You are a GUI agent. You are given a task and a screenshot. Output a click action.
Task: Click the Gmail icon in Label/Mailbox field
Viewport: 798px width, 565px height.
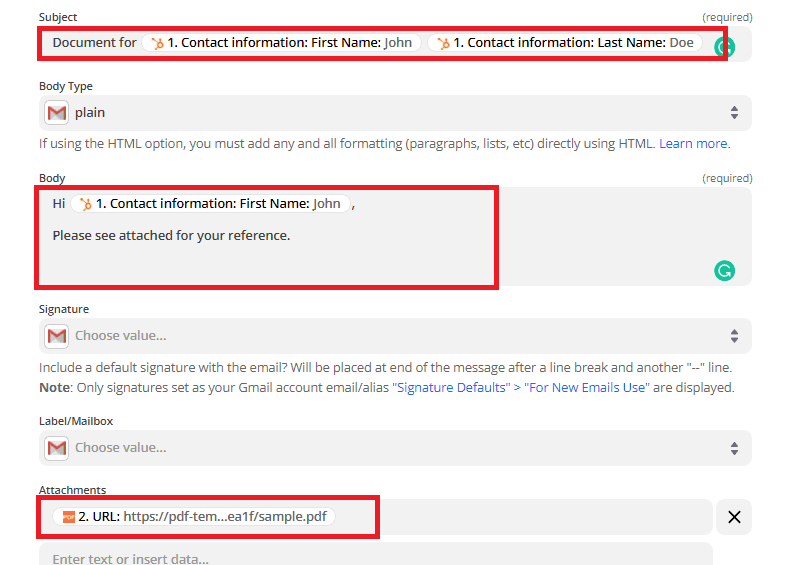[58, 448]
